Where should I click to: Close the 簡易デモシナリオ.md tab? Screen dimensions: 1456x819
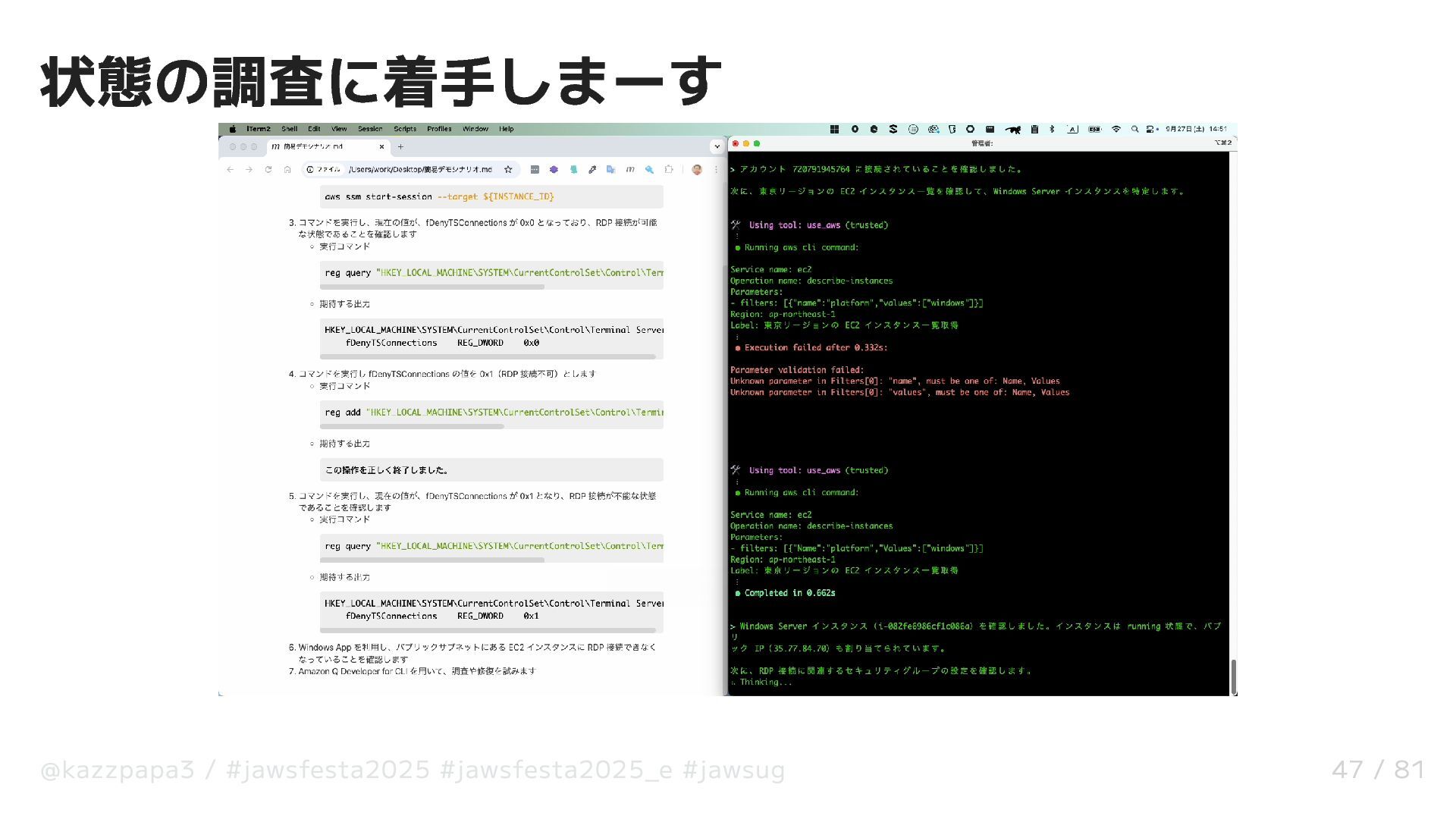click(381, 146)
